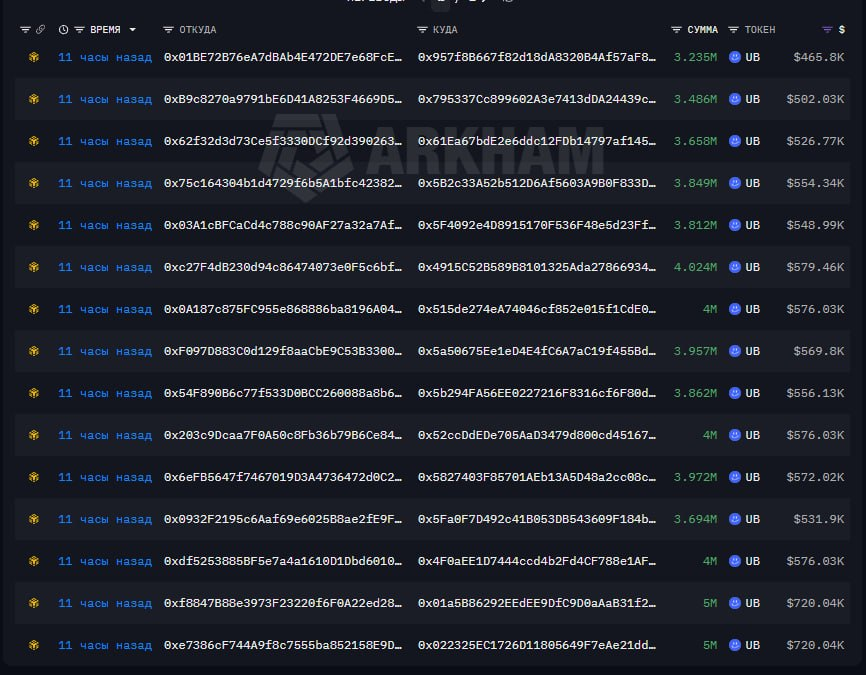Open time link in the 0x6eFB5647 row
The width and height of the screenshot is (866, 675).
(105, 477)
